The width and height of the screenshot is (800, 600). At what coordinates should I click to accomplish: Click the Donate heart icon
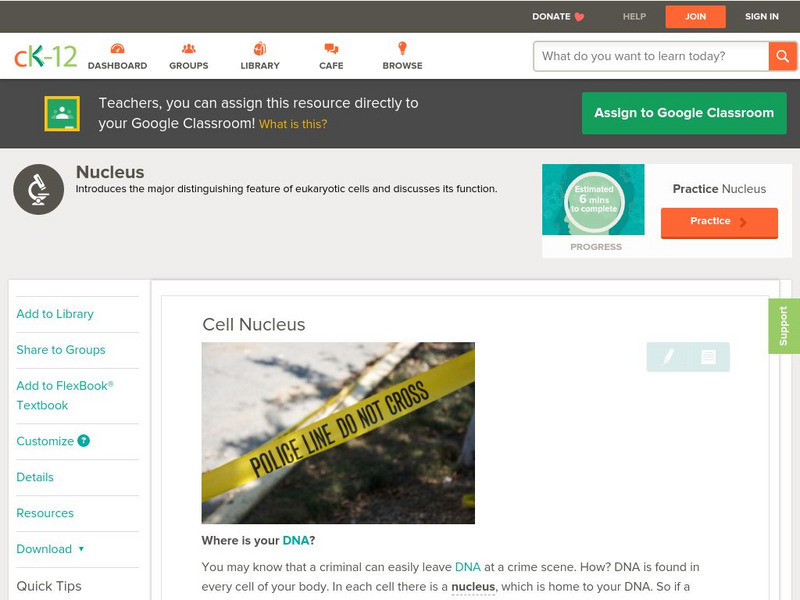pyautogui.click(x=579, y=17)
